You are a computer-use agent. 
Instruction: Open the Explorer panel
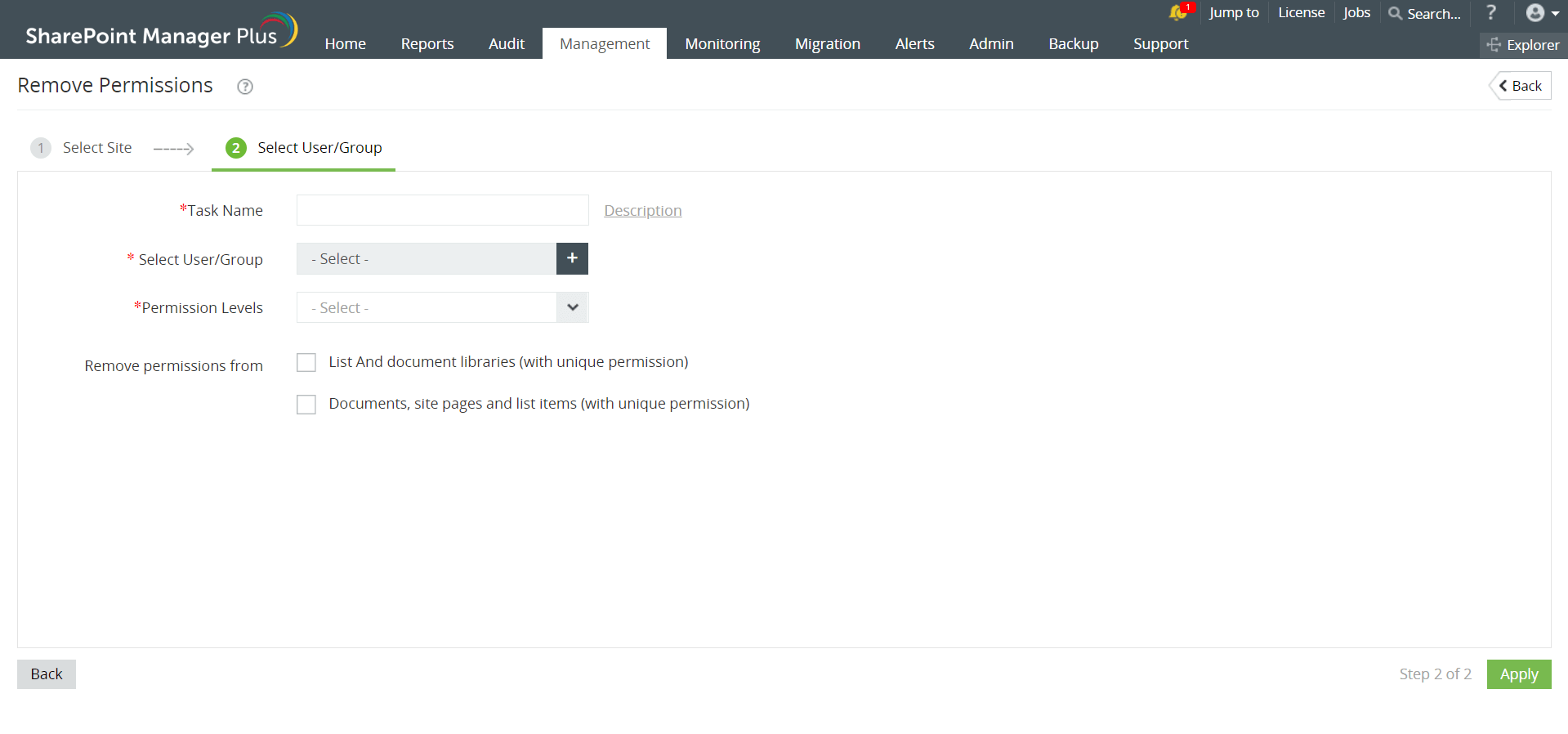click(x=1523, y=45)
